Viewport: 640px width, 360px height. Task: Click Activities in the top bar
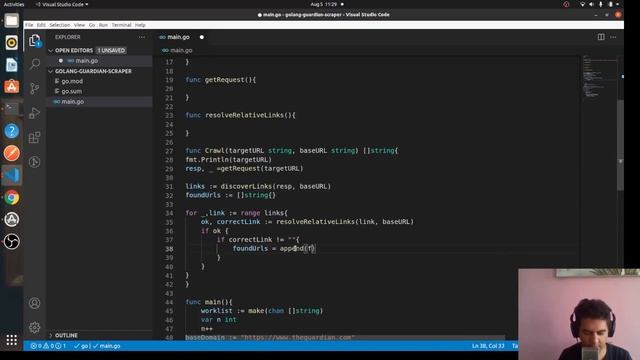pos(13,4)
